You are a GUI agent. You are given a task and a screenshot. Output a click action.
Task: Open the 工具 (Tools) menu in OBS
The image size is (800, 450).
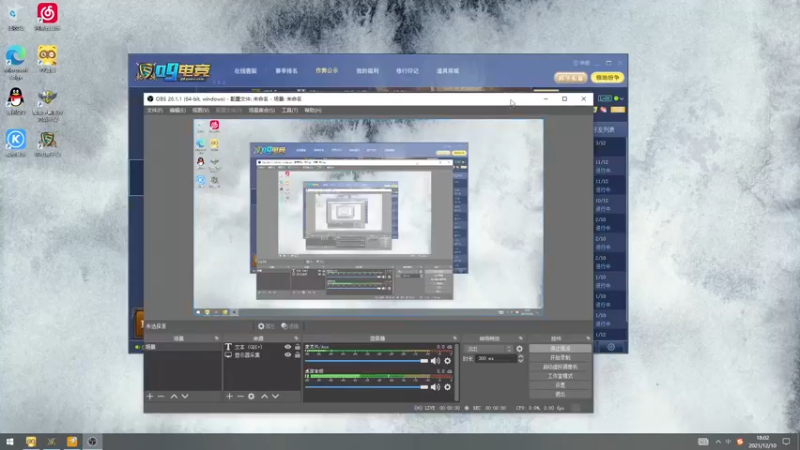click(x=289, y=110)
